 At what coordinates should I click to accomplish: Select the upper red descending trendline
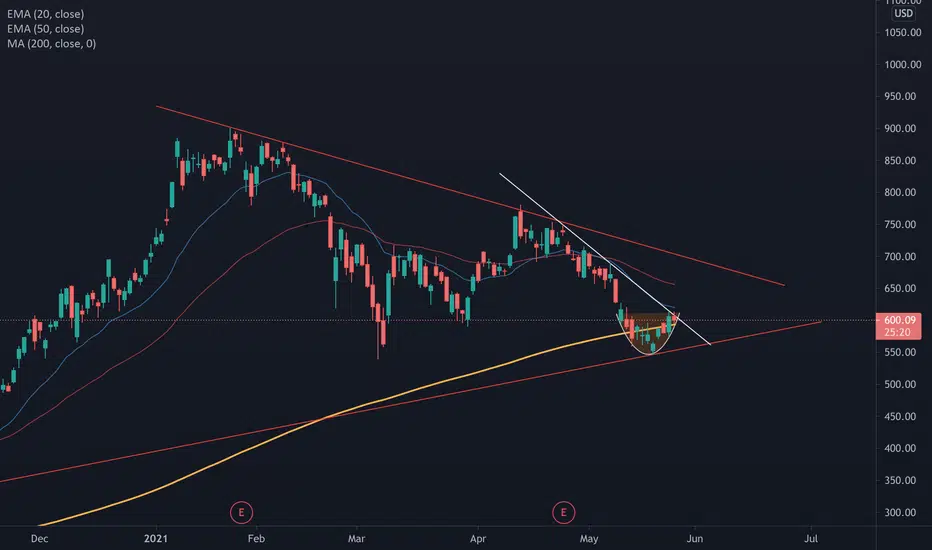[470, 196]
